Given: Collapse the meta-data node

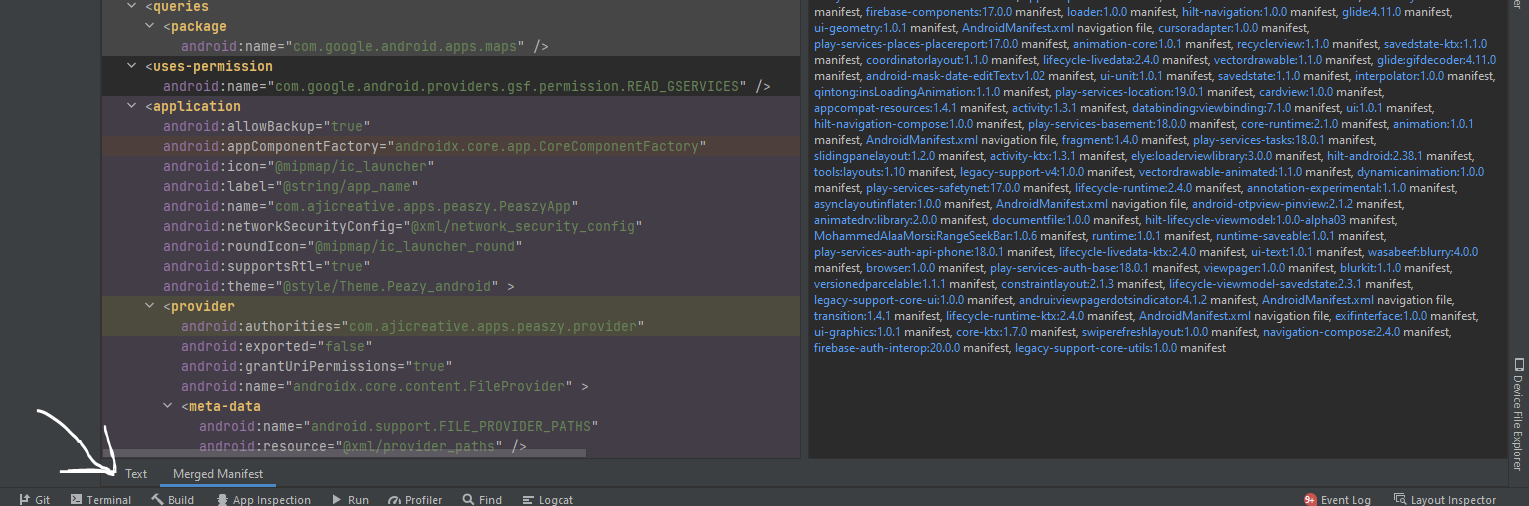Looking at the screenshot, I should click(x=168, y=406).
